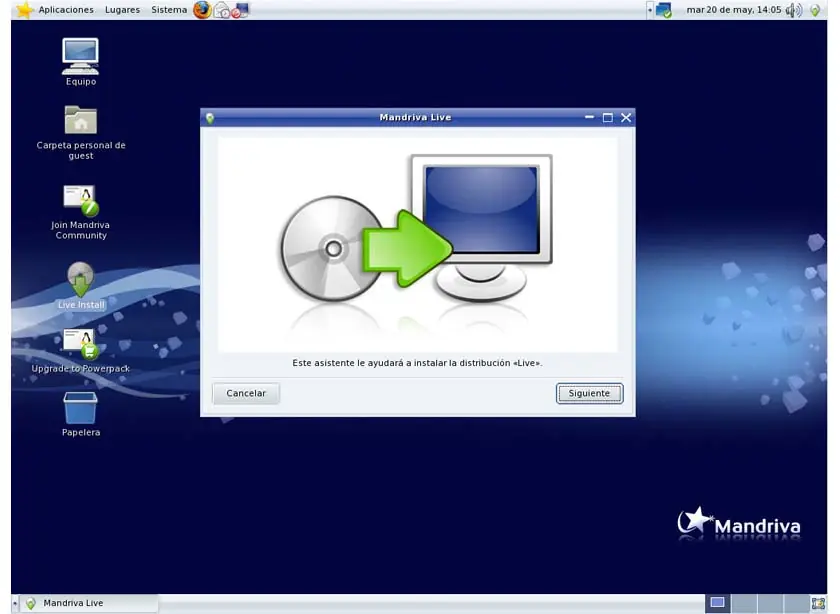
Task: Click Cancelar to abort the installer
Action: point(246,393)
